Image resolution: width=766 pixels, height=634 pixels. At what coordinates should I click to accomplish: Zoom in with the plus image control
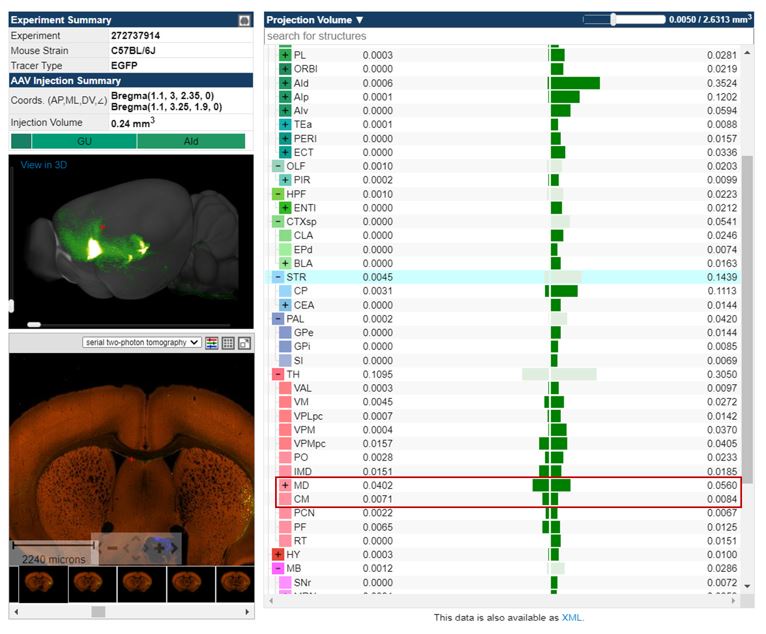pyautogui.click(x=158, y=548)
